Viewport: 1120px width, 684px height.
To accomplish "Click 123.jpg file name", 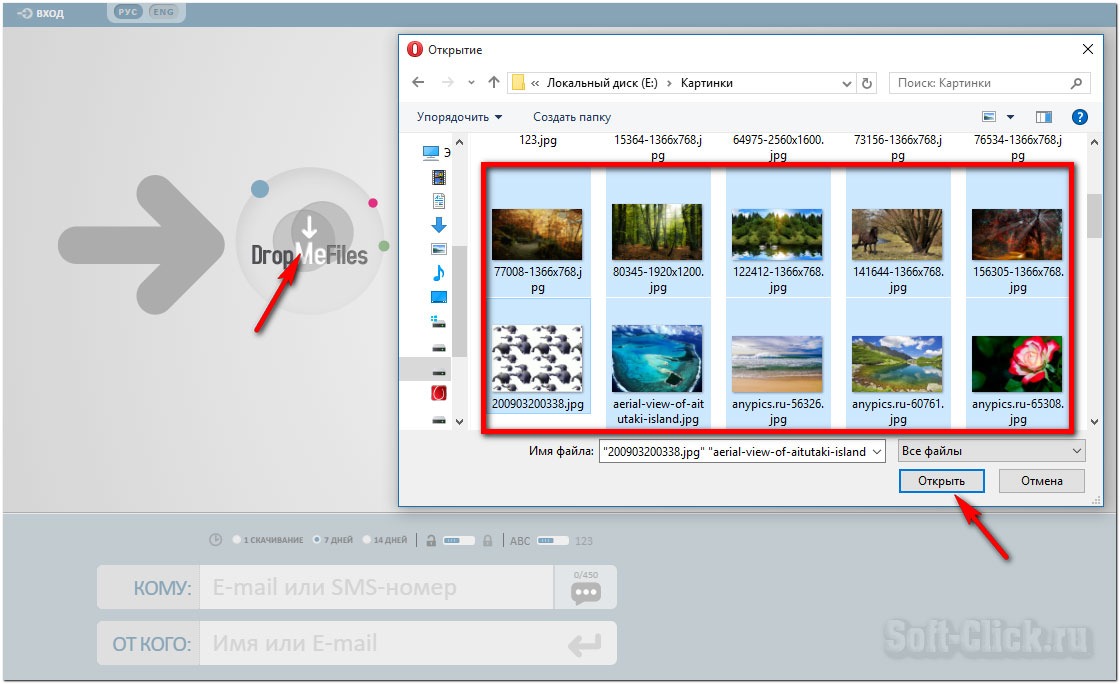I will pyautogui.click(x=537, y=140).
